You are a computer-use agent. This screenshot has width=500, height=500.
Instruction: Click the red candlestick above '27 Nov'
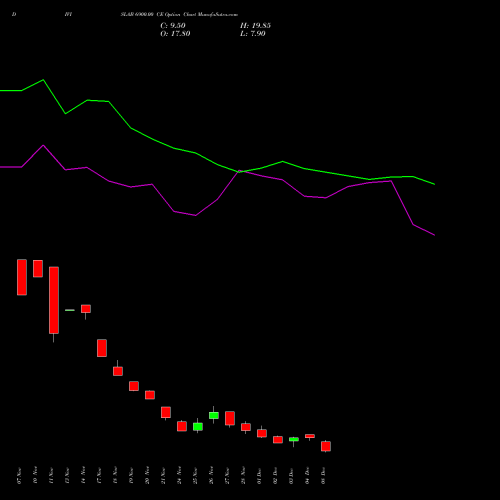point(230,418)
